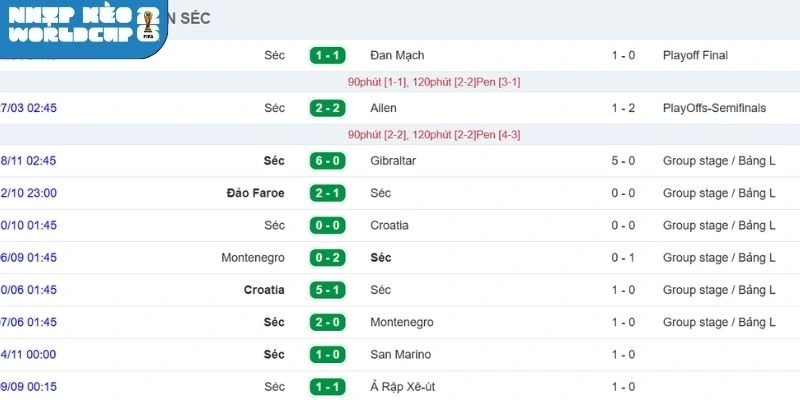Select the 1-0 score badge for San Marino
The image size is (800, 400).
[327, 354]
